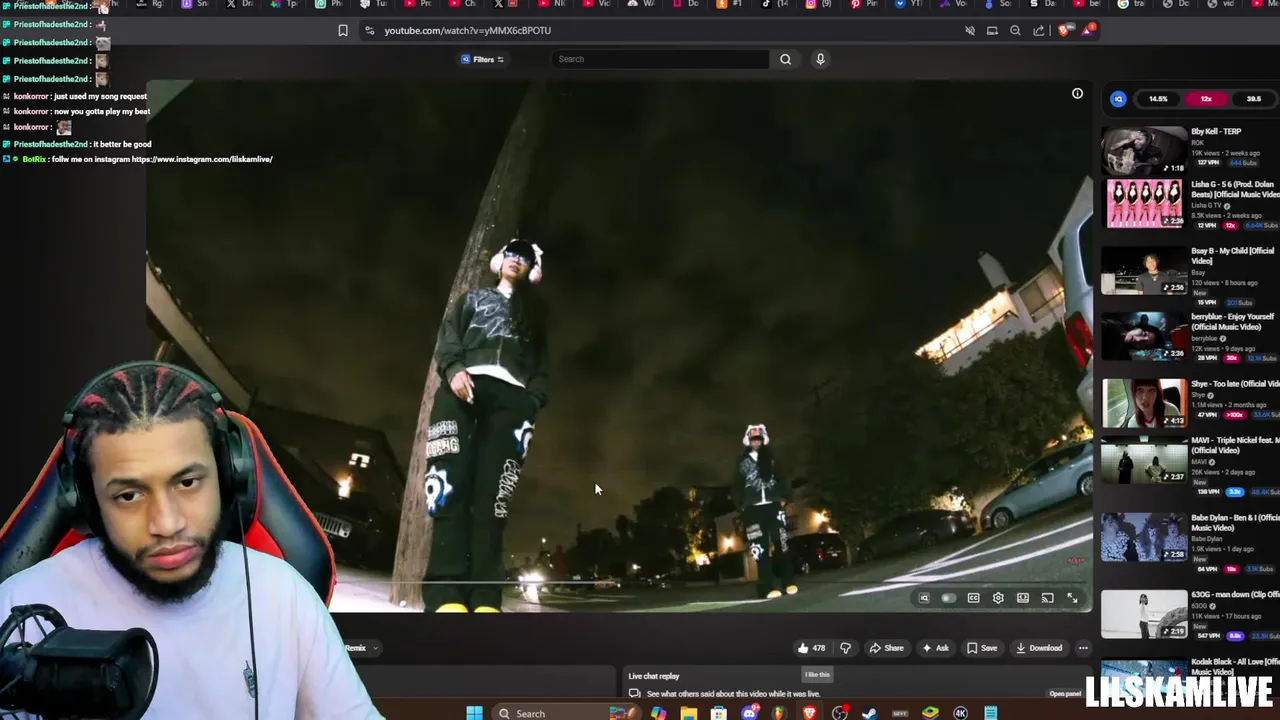Click the cast to TV icon in player
Image resolution: width=1280 pixels, height=720 pixels.
pyautogui.click(x=1047, y=598)
